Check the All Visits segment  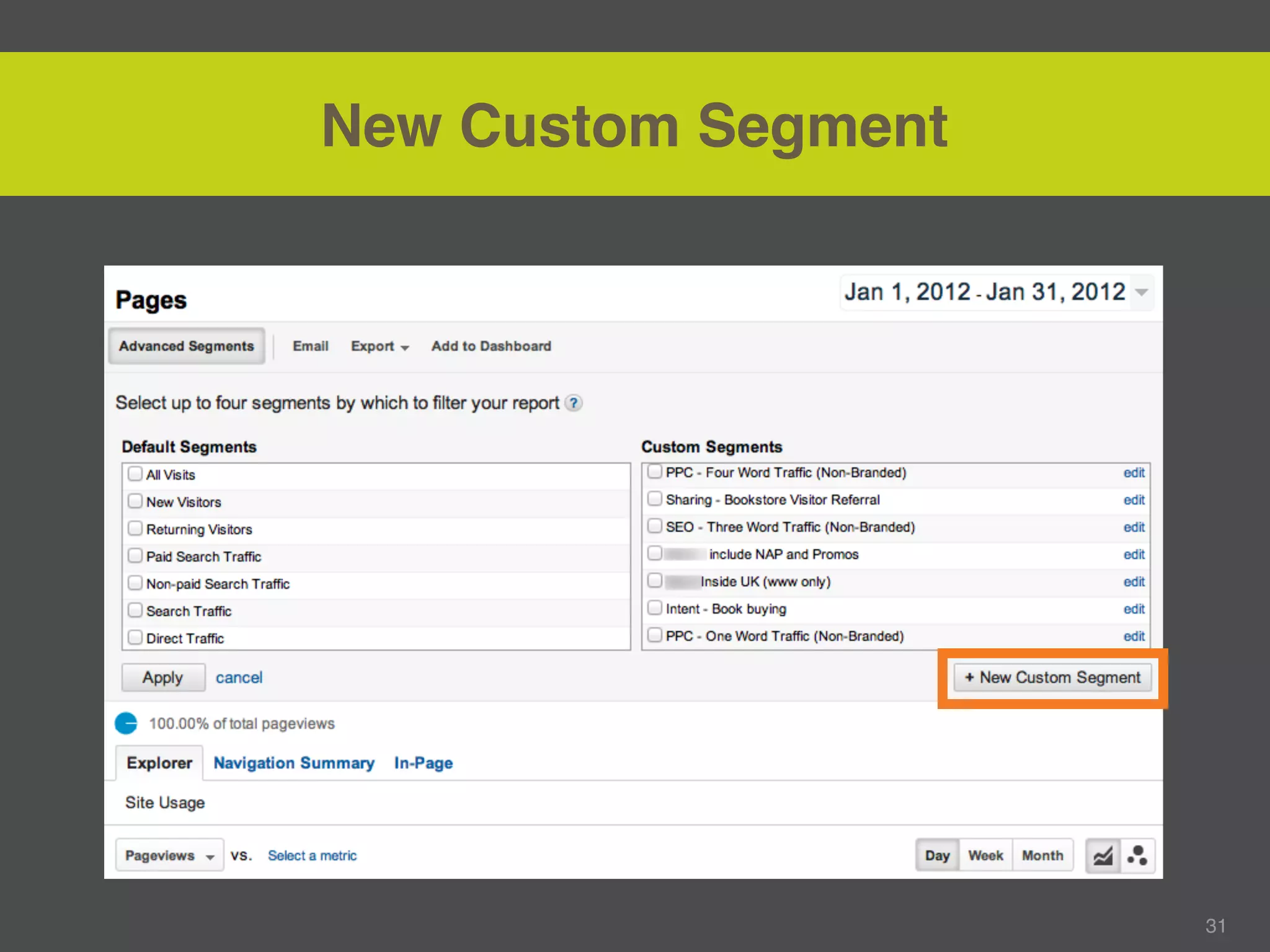(135, 474)
